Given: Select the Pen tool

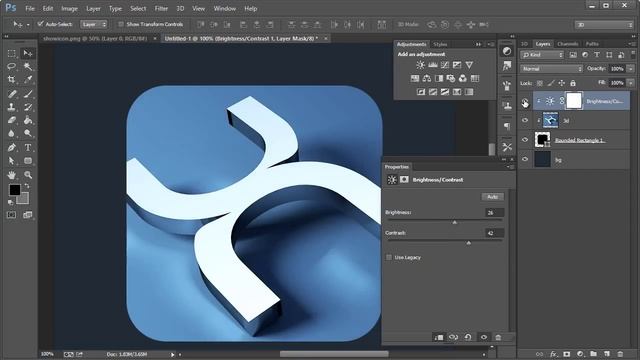Looking at the screenshot, I should (x=11, y=148).
